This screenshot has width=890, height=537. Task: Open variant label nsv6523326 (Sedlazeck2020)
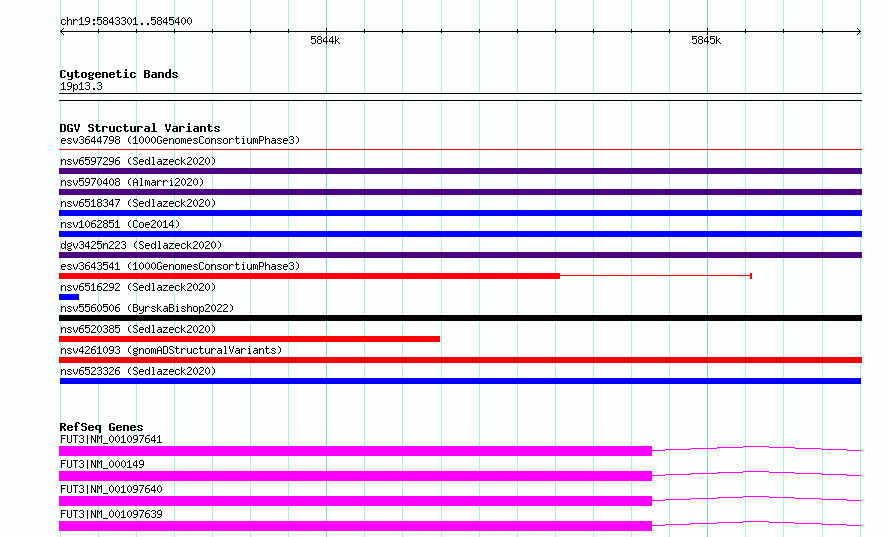pos(138,371)
